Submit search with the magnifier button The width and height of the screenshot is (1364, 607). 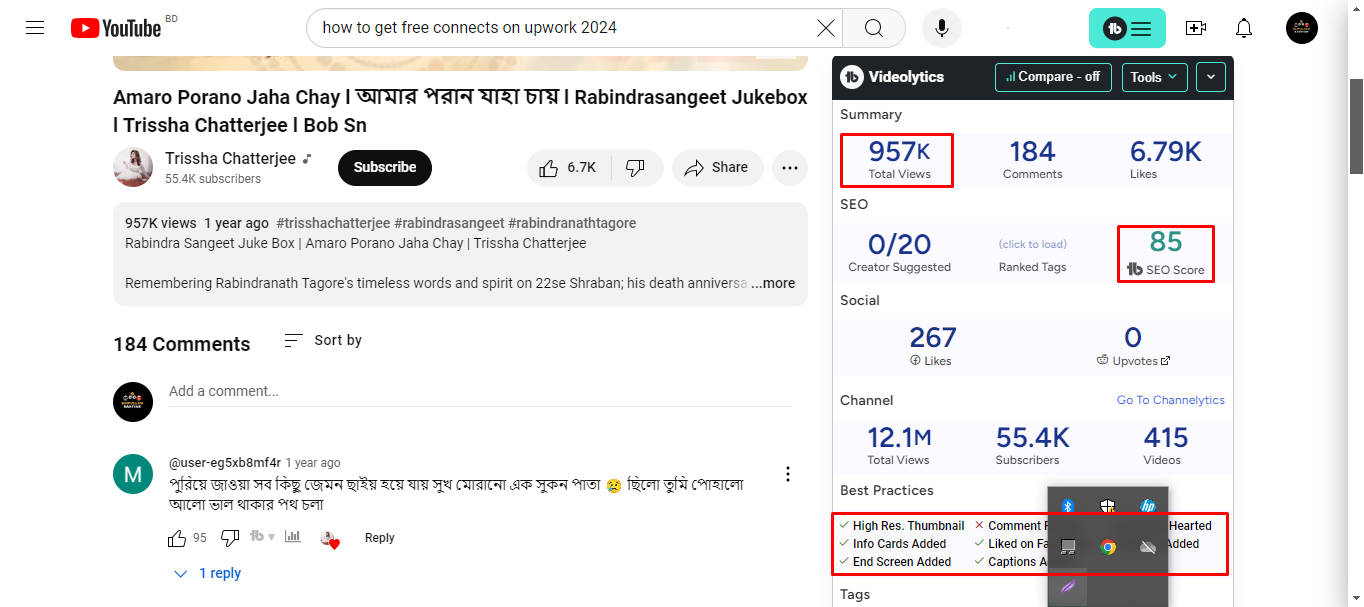[874, 28]
